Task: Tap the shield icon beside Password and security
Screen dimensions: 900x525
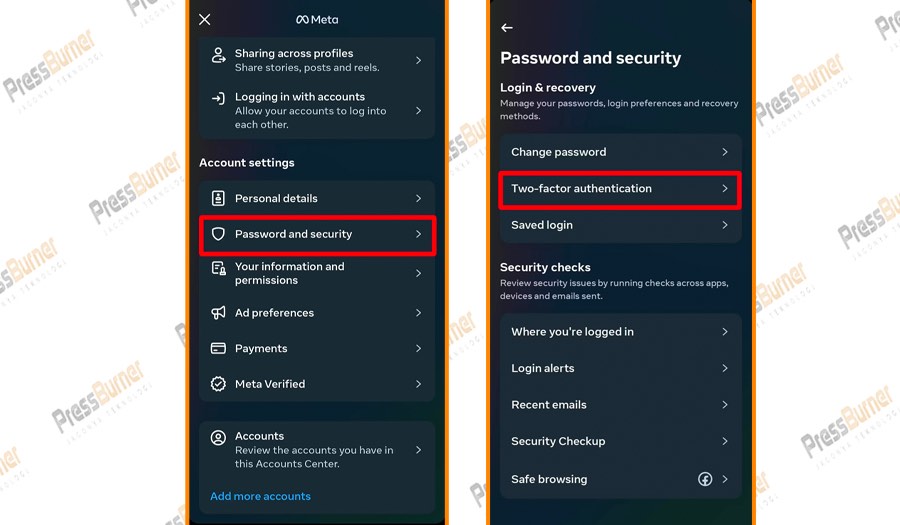Action: [x=218, y=234]
